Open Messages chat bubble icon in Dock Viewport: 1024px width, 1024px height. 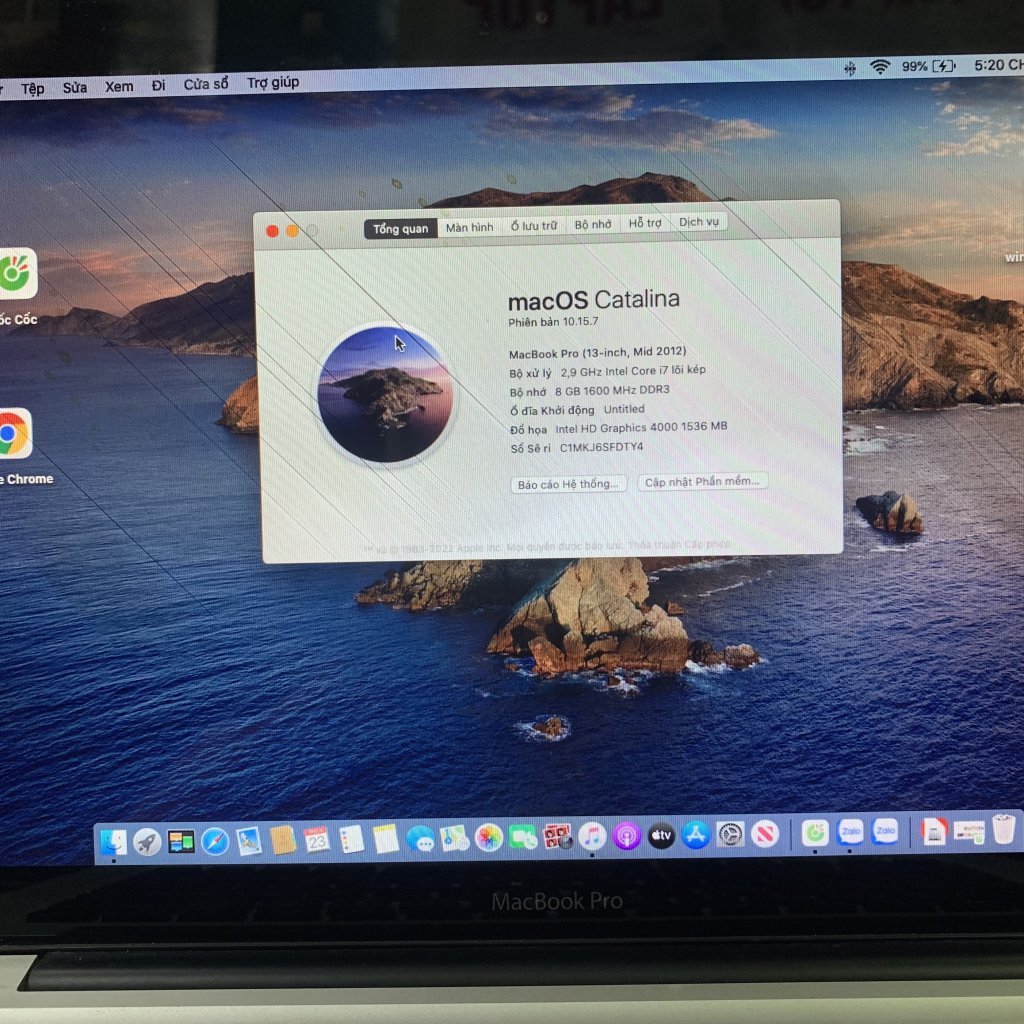click(421, 838)
